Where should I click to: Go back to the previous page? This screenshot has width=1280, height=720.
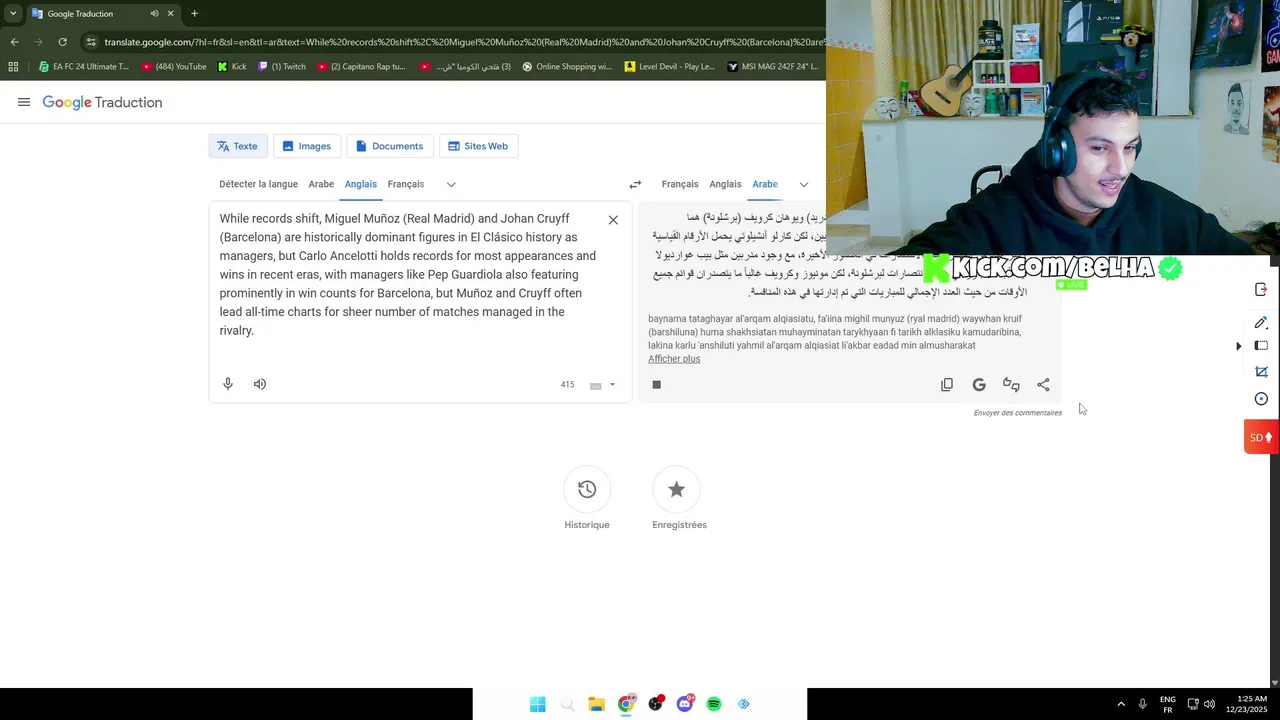14,42
